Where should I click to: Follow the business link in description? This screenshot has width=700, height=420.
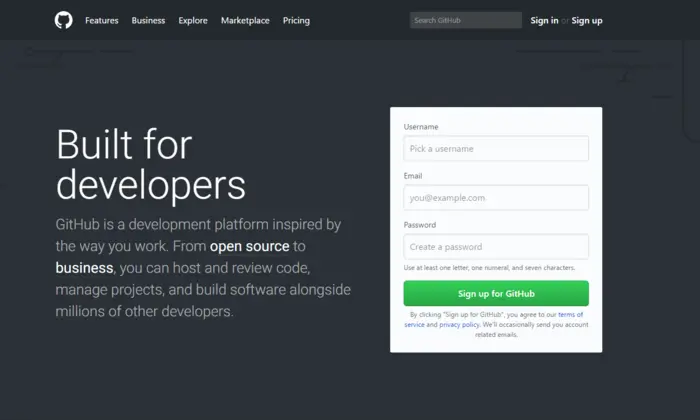[84, 268]
